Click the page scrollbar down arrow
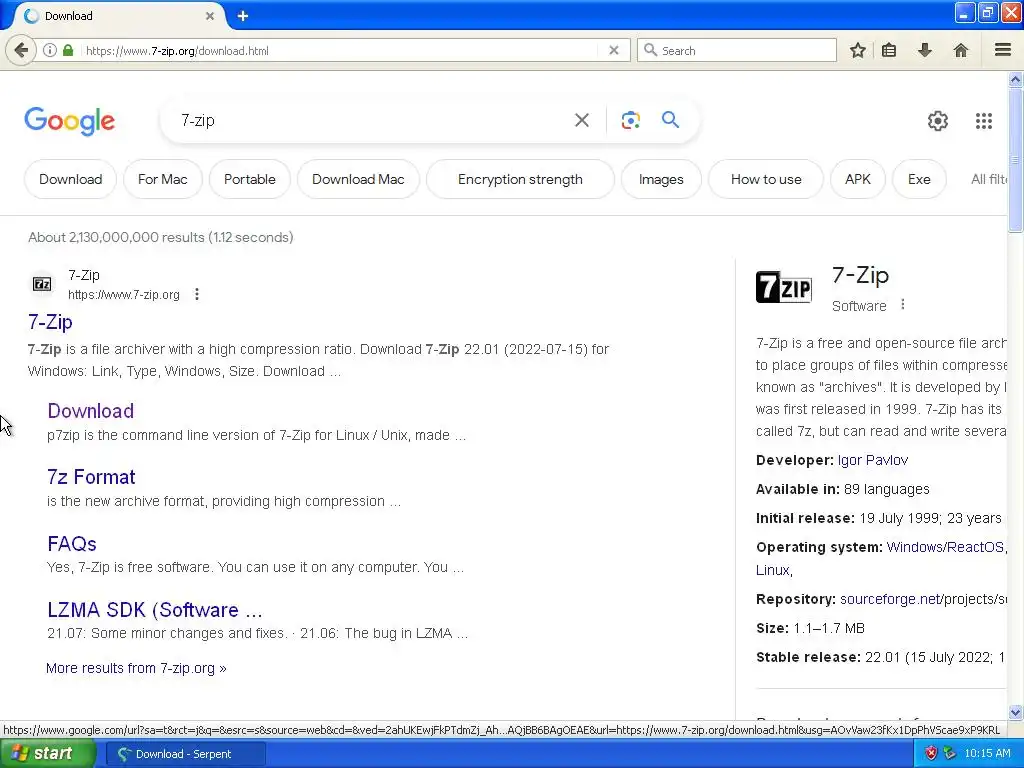The height and width of the screenshot is (768, 1024). [1015, 712]
